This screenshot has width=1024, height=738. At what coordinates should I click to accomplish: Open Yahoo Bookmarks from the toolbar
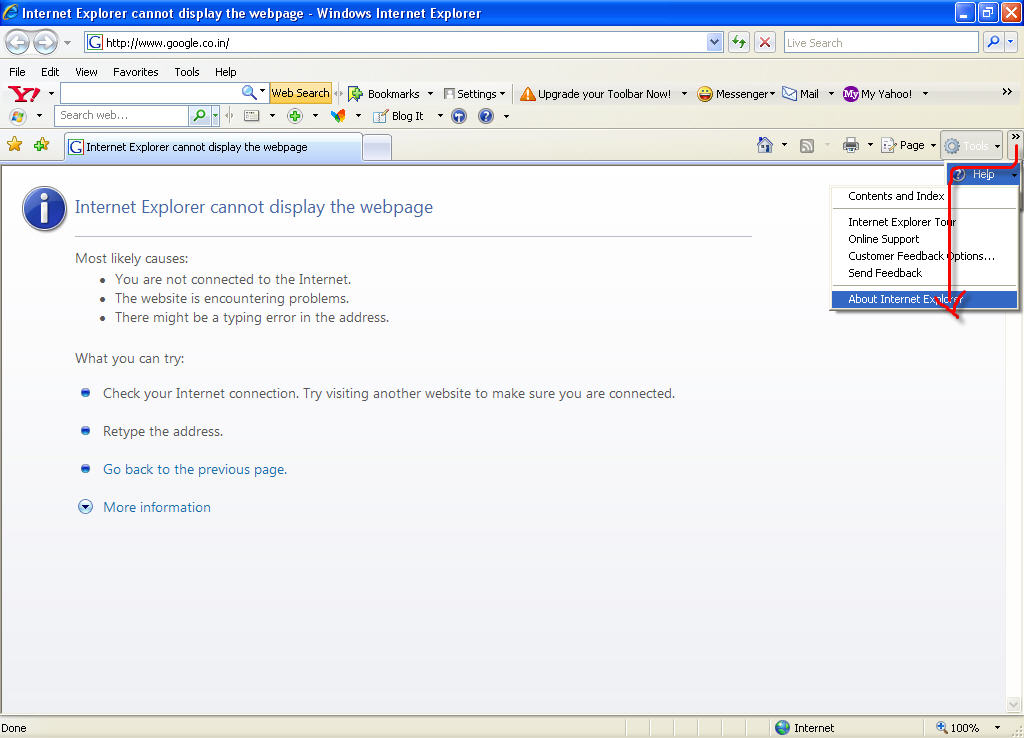tap(385, 94)
